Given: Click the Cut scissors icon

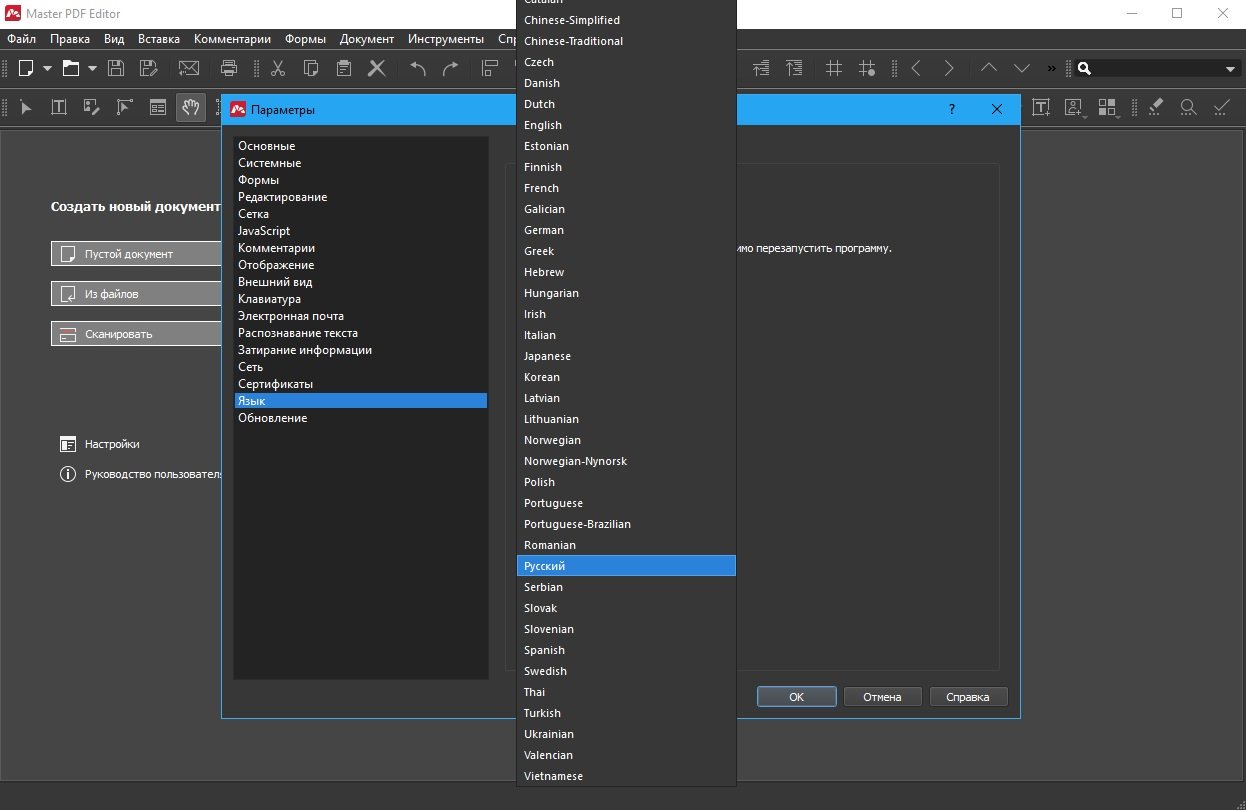Looking at the screenshot, I should point(278,68).
